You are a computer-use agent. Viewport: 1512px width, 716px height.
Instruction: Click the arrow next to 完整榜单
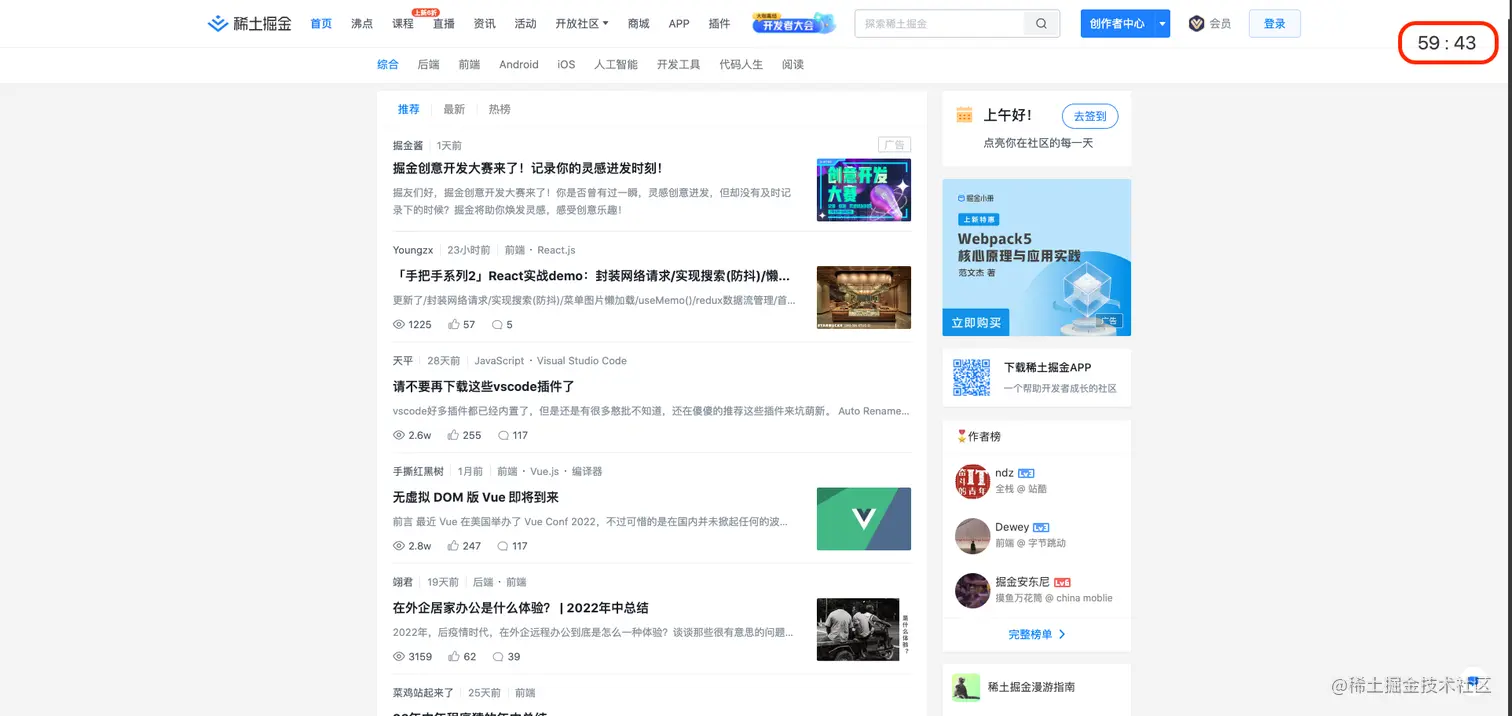point(1062,634)
